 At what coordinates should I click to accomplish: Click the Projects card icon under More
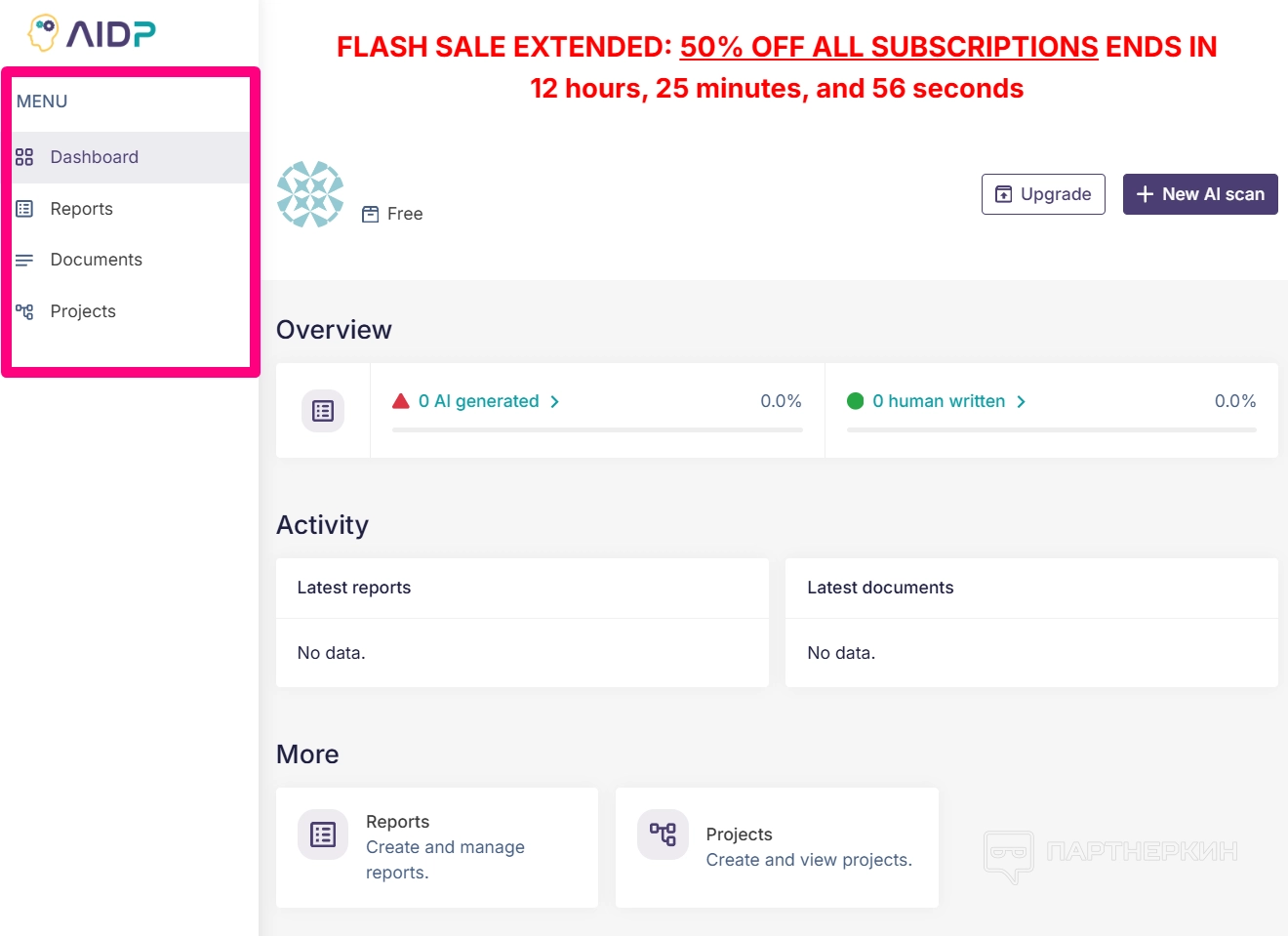click(x=663, y=834)
